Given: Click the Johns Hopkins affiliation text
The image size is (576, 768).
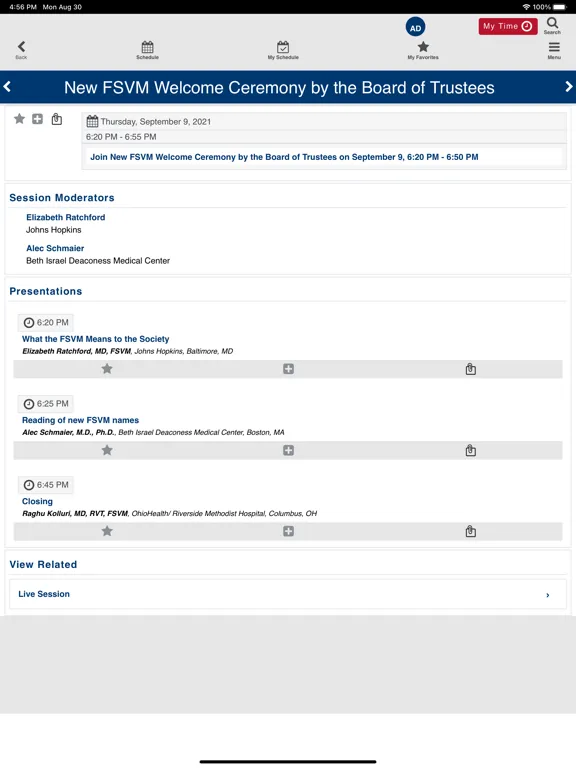Looking at the screenshot, I should [53, 230].
